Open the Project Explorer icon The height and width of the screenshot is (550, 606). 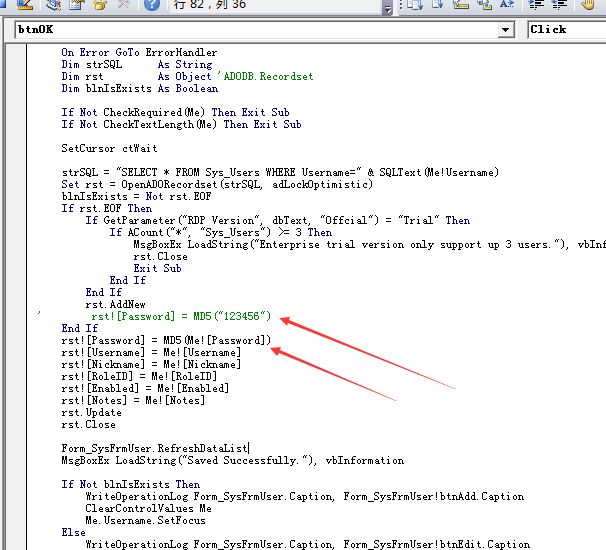[53, 4]
